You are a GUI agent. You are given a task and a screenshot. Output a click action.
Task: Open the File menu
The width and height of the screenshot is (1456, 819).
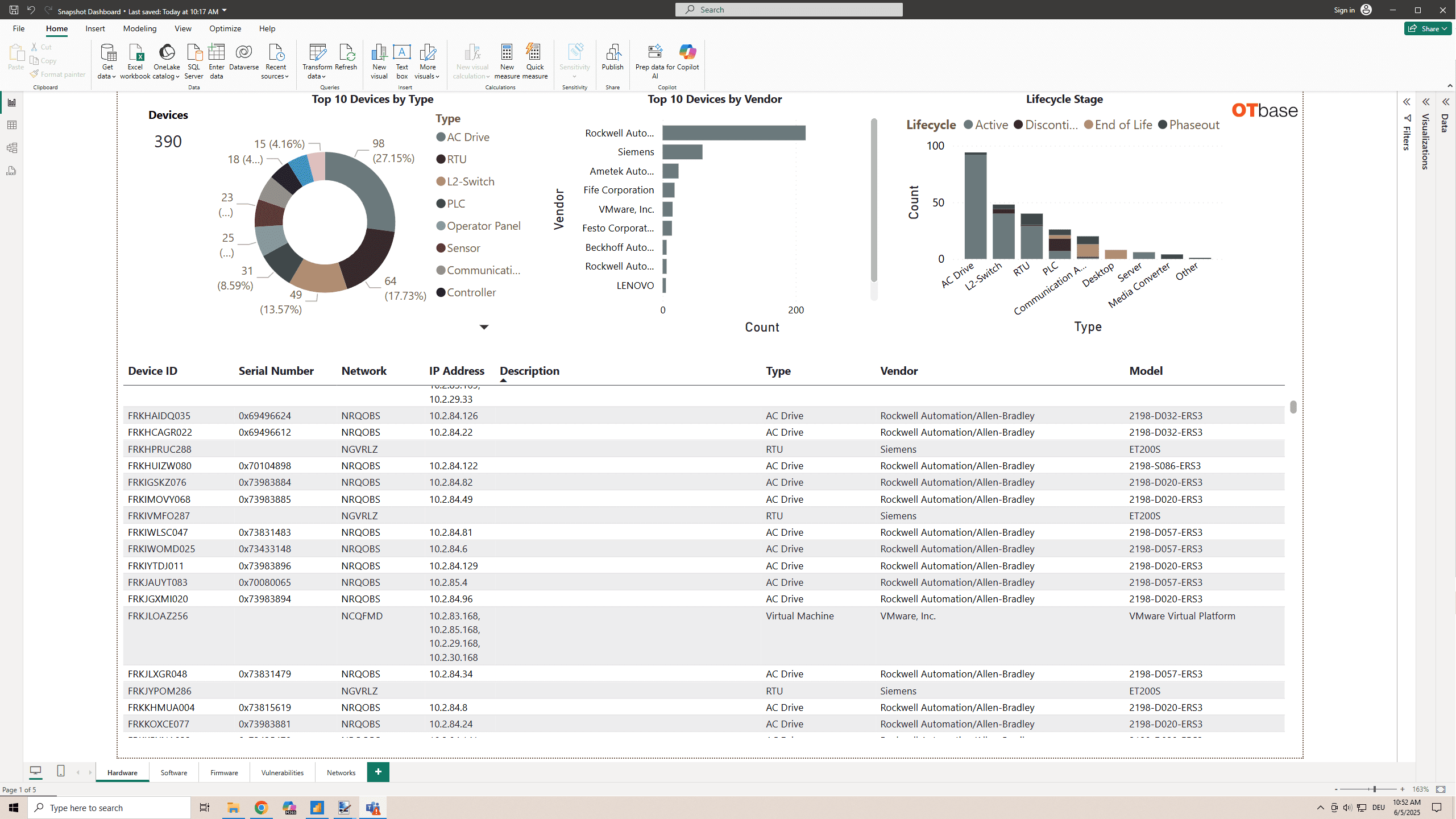pyautogui.click(x=19, y=28)
